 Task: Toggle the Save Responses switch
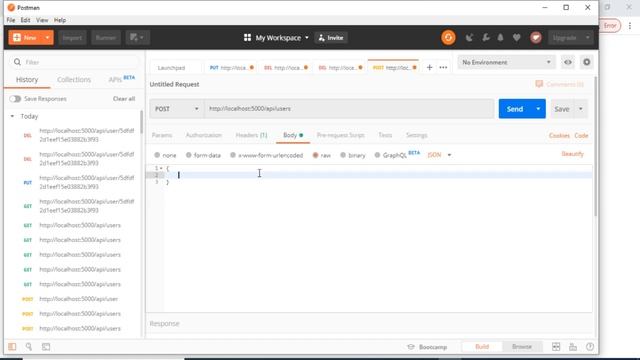point(15,99)
